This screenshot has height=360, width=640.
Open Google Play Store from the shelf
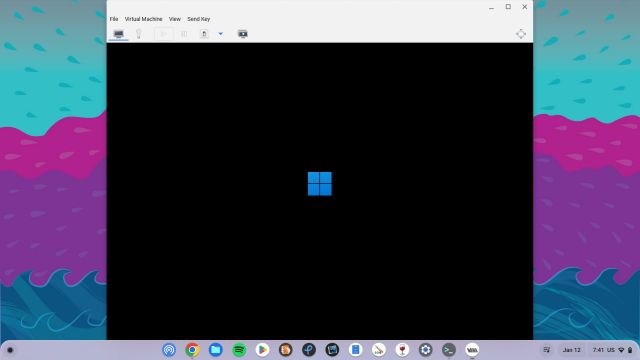point(262,350)
